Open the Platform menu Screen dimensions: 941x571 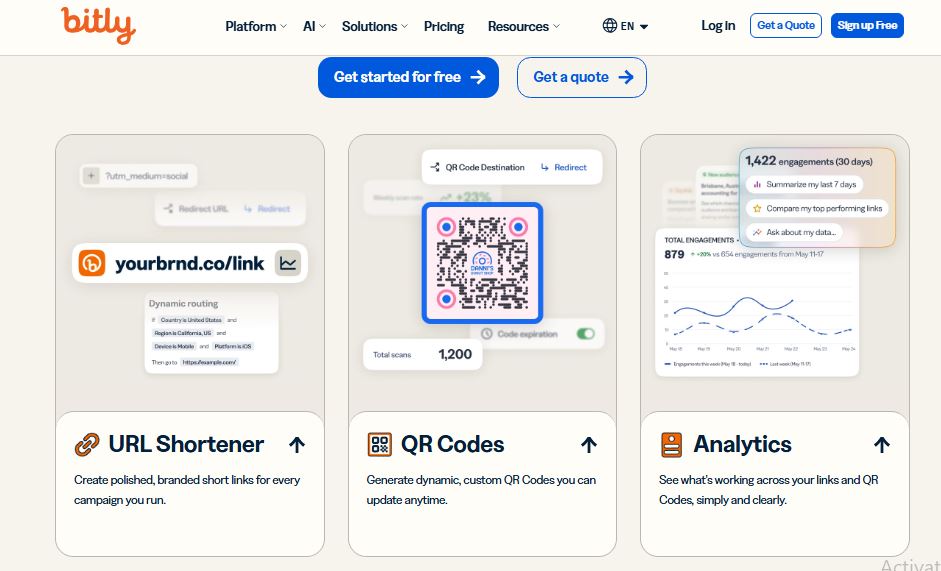[x=256, y=26]
